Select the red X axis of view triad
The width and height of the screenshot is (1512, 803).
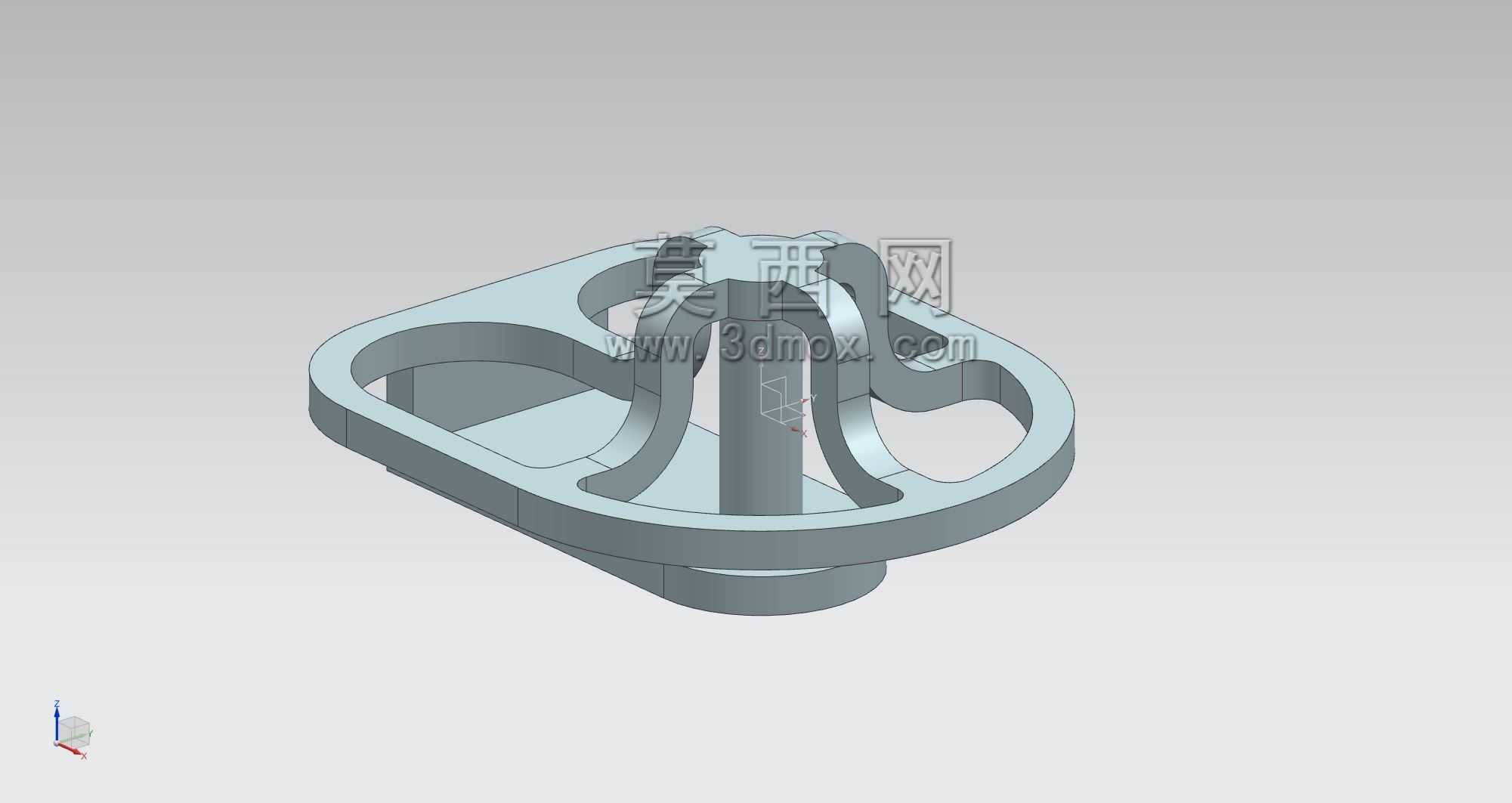[x=72, y=749]
